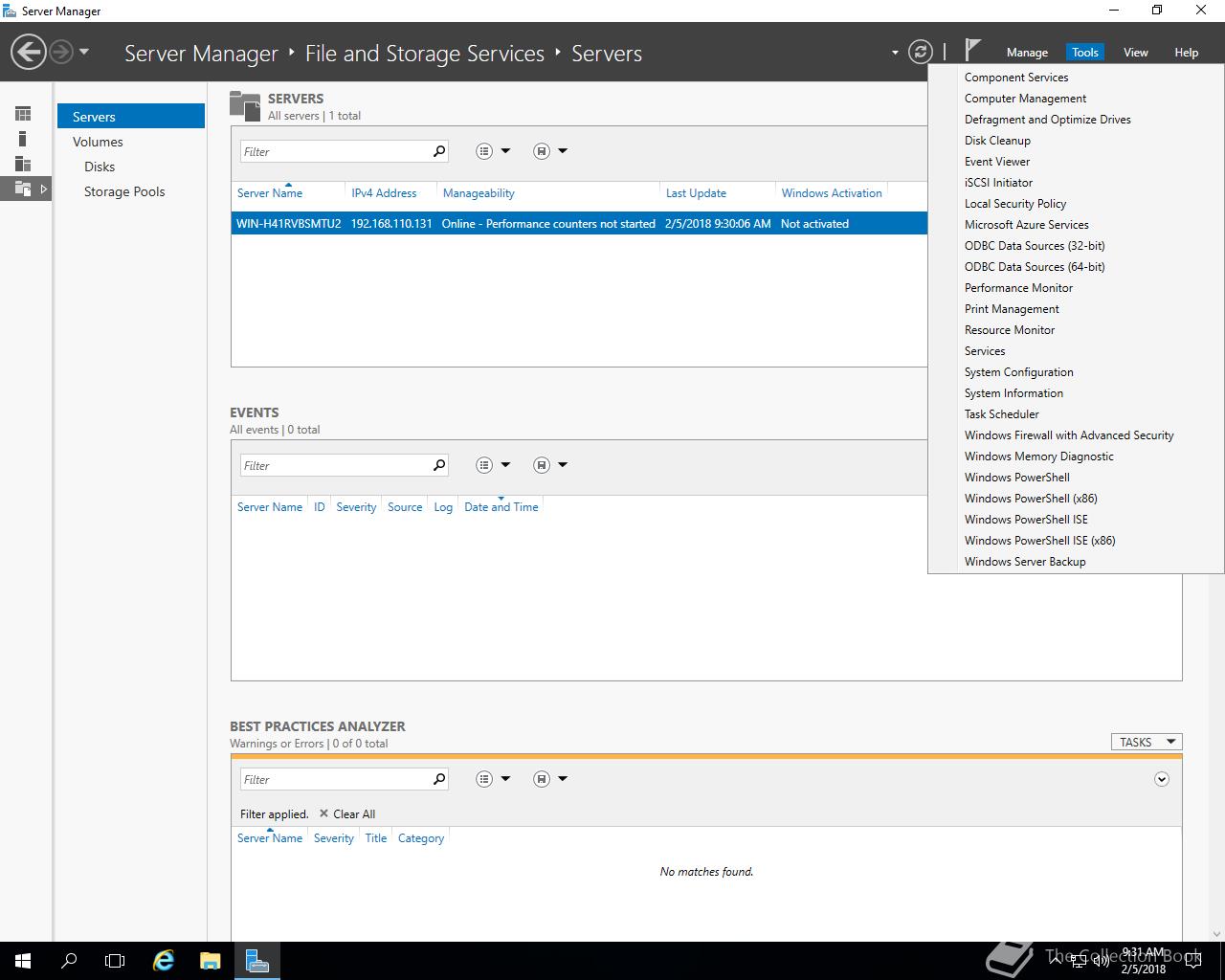Viewport: 1225px width, 980px height.
Task: Click the refresh icon in the header
Action: (920, 52)
